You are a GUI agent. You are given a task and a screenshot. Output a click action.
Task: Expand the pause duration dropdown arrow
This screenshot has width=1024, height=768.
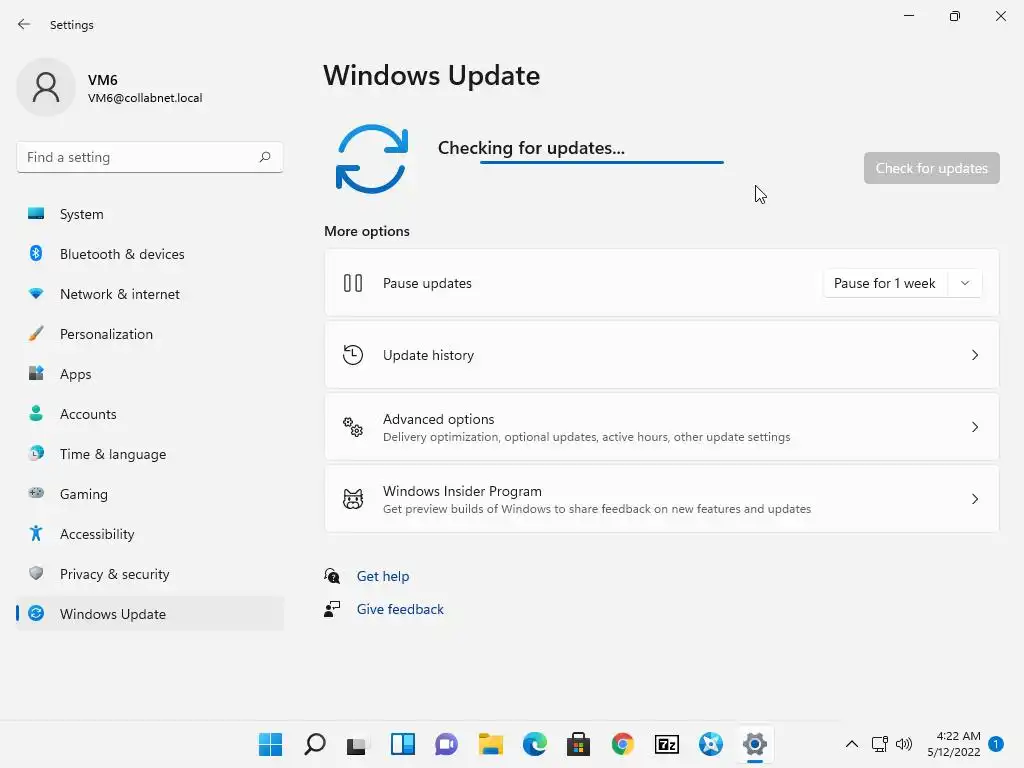[x=965, y=283]
